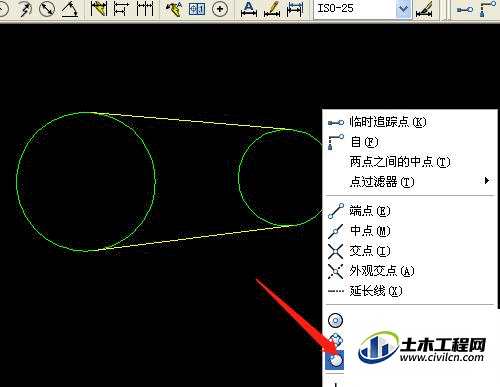Click the Center snap icon in menu

pyautogui.click(x=335, y=321)
